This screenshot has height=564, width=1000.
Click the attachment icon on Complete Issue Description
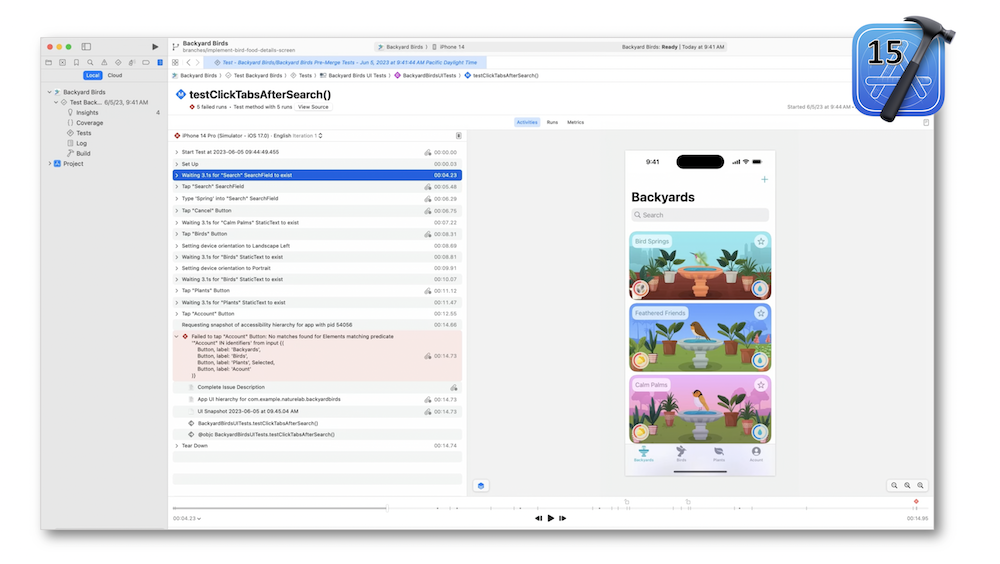(454, 387)
